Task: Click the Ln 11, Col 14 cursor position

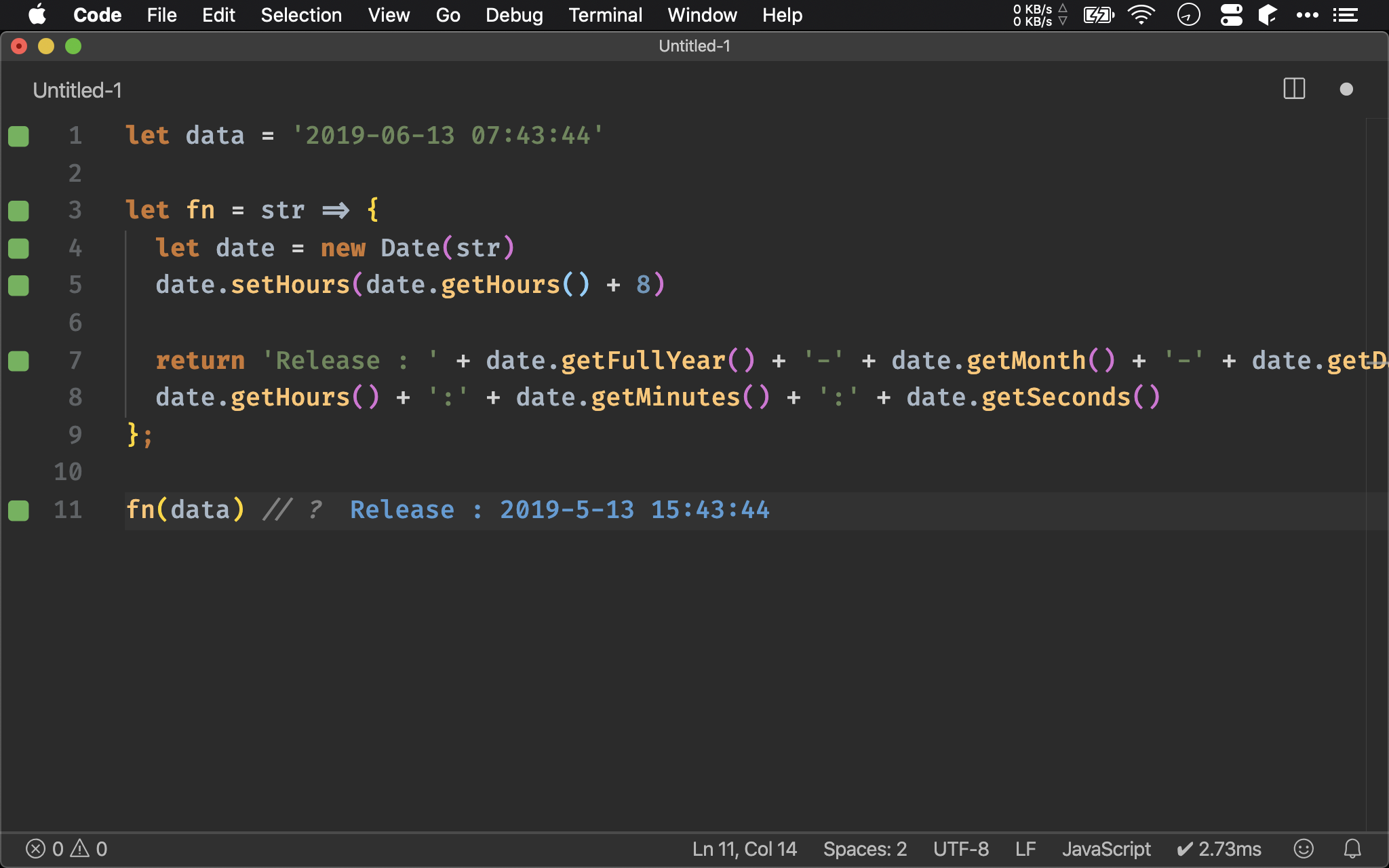Action: point(744,849)
